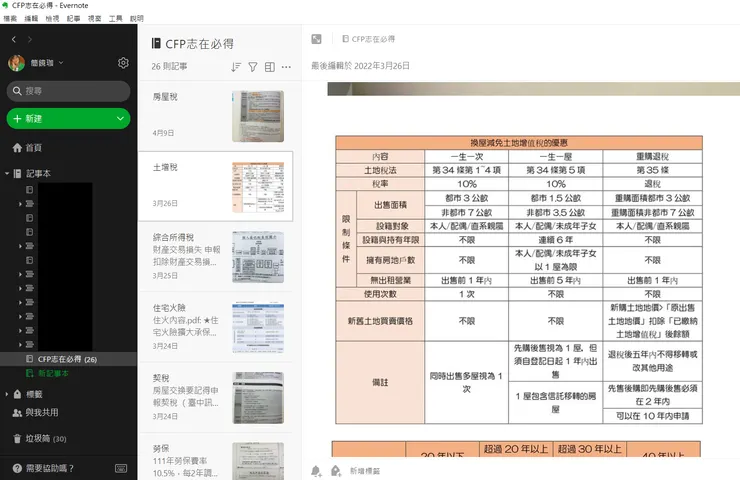Open the 房屋稅 note

[x=216, y=116]
